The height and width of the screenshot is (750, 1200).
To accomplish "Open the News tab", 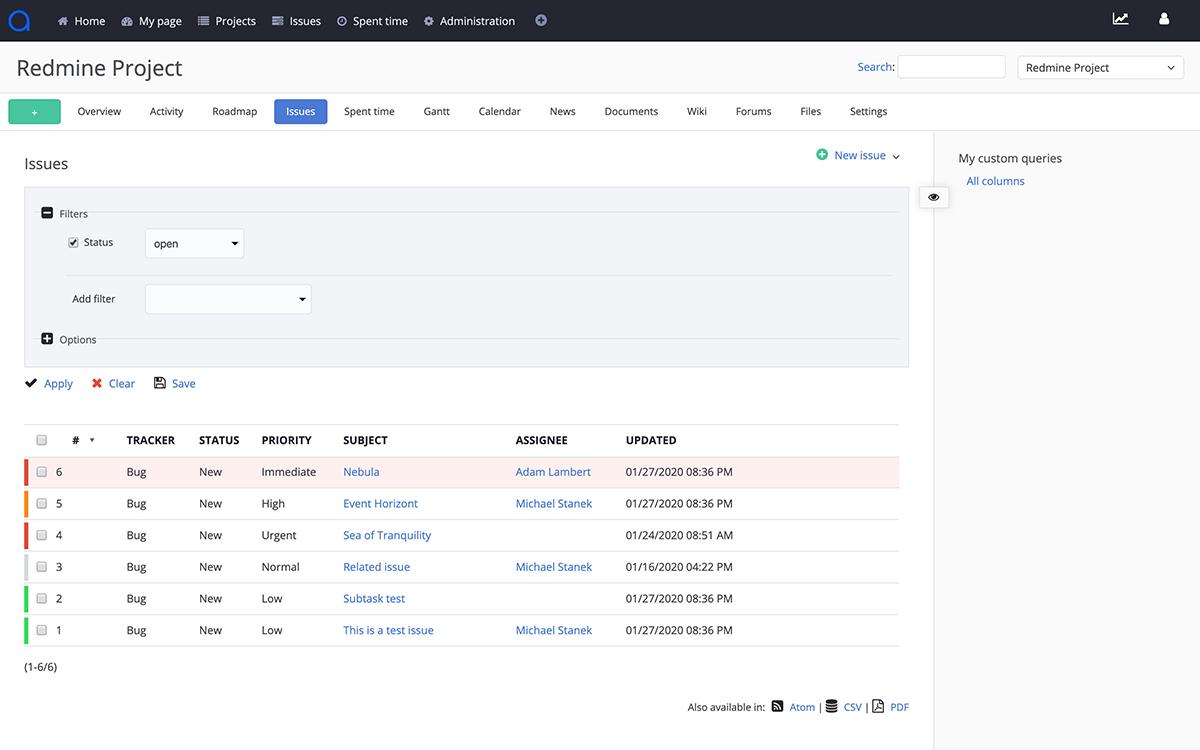I will (562, 112).
